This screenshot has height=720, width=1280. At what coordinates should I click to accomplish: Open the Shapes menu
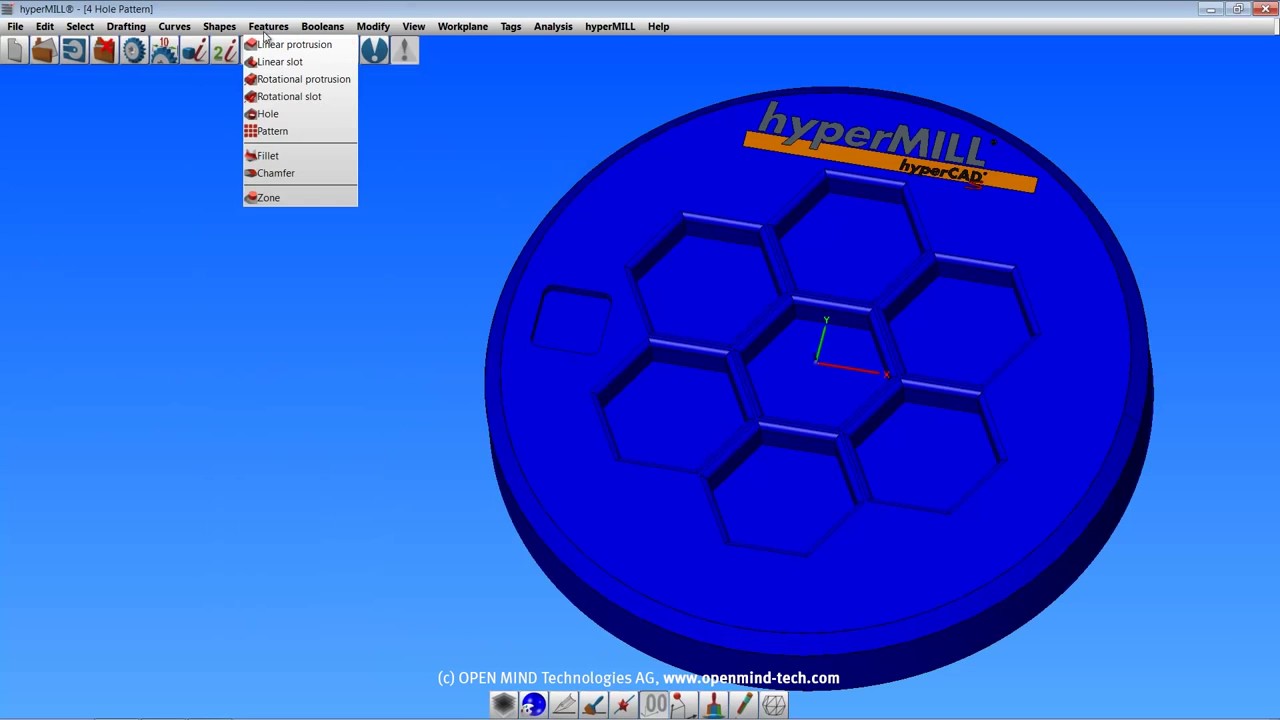pos(219,27)
